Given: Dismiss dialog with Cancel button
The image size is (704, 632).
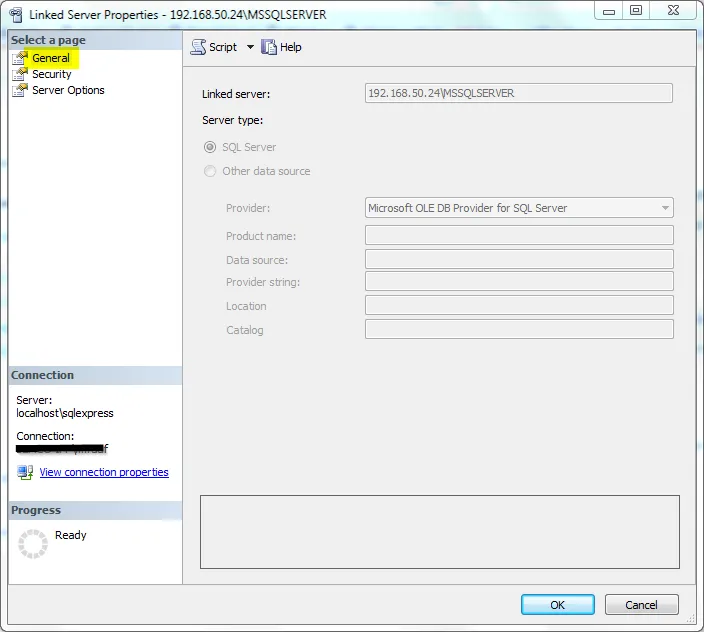Looking at the screenshot, I should coord(641,605).
